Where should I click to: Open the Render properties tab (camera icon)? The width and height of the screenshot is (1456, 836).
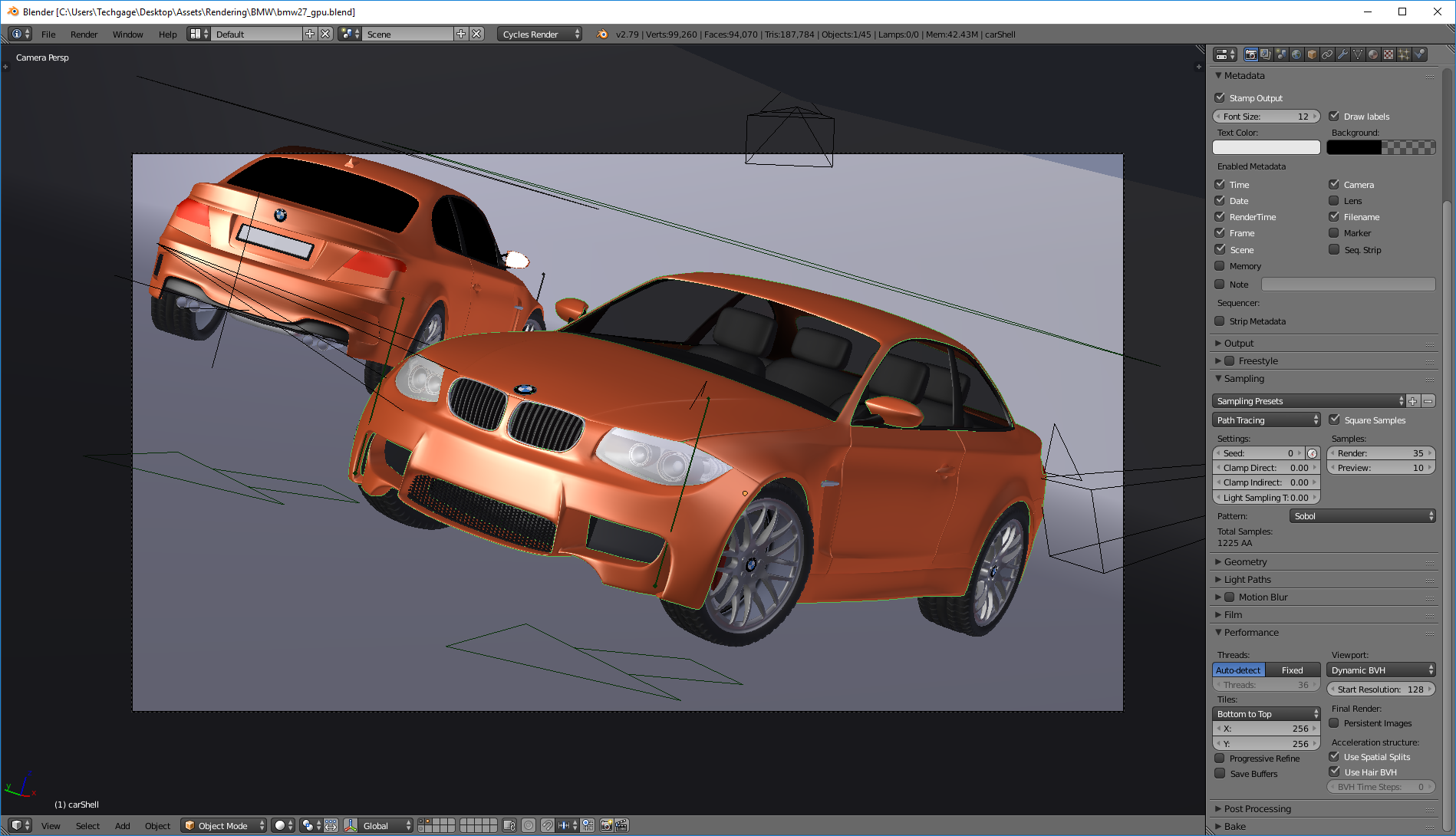point(1251,54)
